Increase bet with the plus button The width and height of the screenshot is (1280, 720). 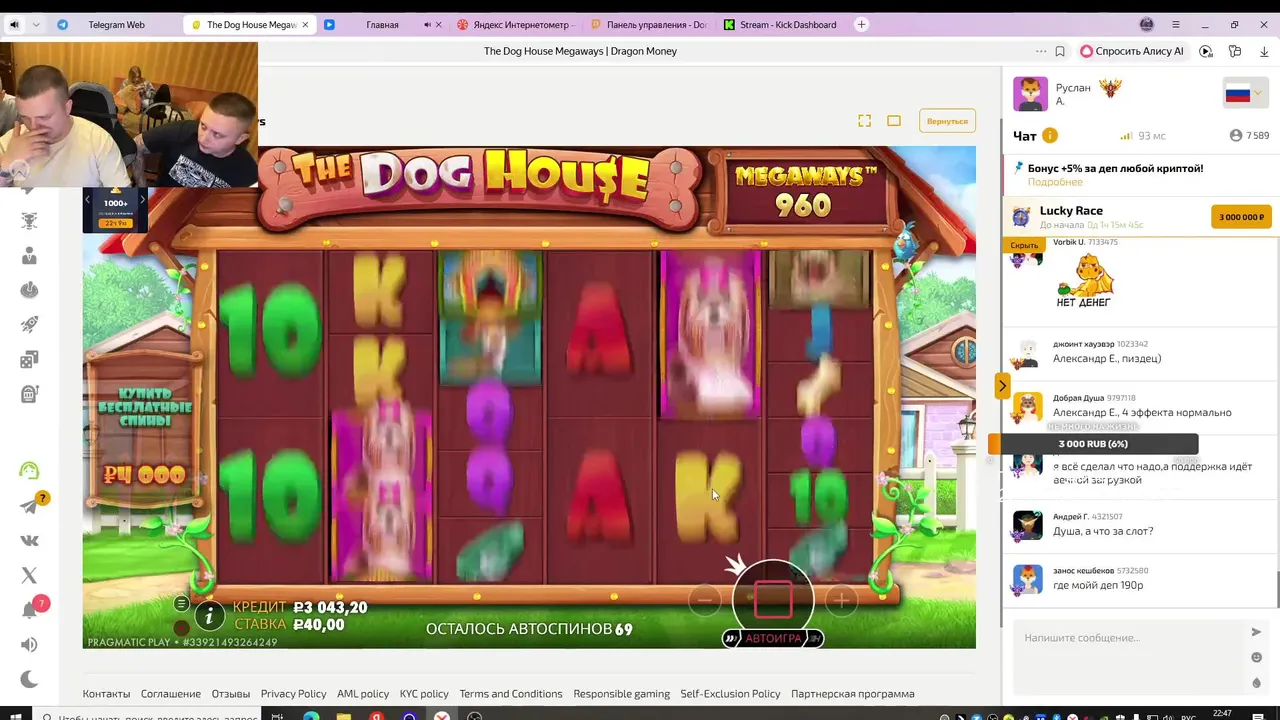coord(842,600)
